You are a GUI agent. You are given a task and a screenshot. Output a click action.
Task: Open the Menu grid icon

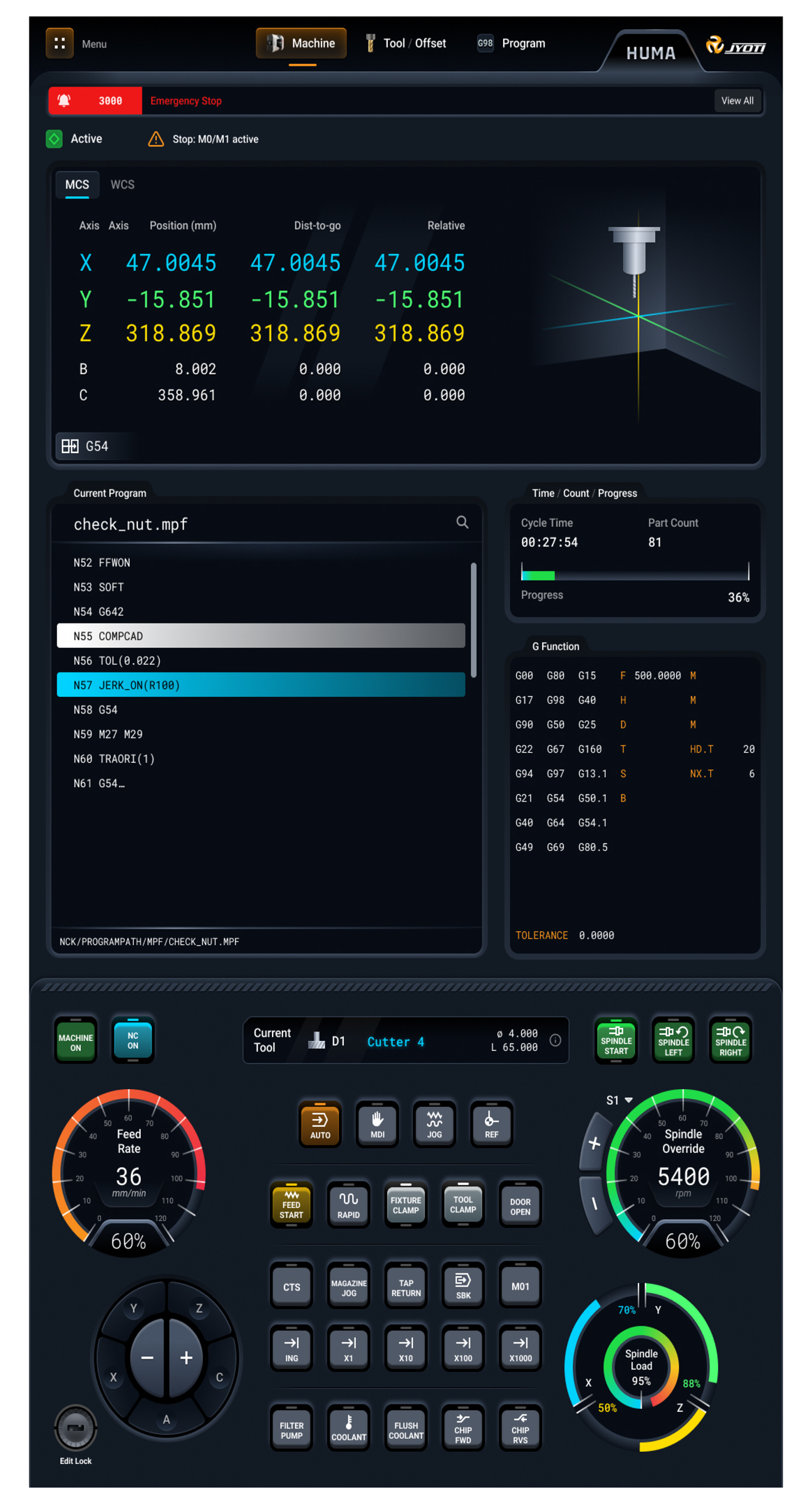click(x=60, y=43)
